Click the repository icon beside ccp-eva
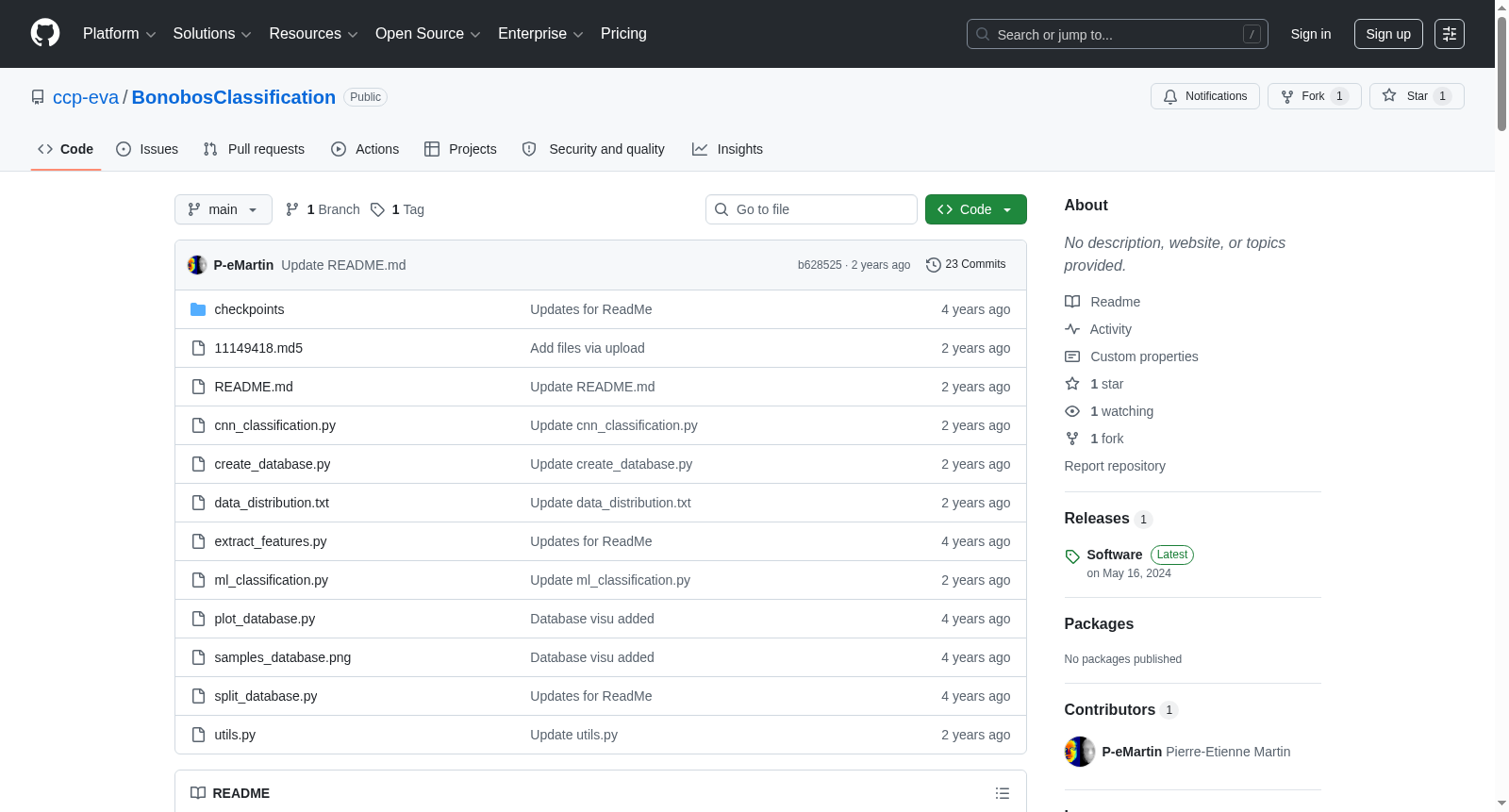The height and width of the screenshot is (812, 1509). coord(38,97)
